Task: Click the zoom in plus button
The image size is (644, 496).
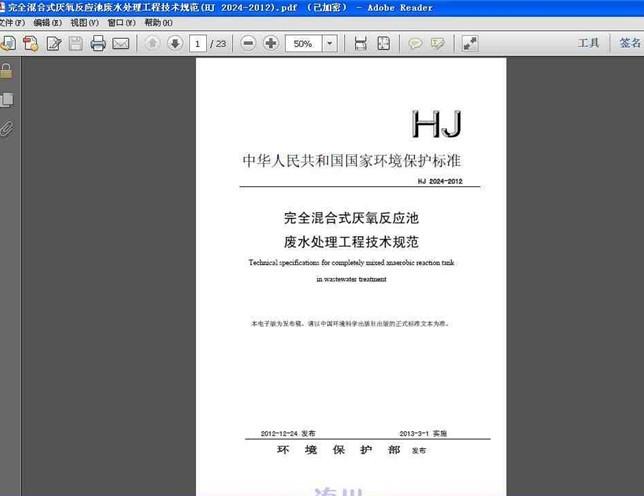Action: (x=271, y=43)
